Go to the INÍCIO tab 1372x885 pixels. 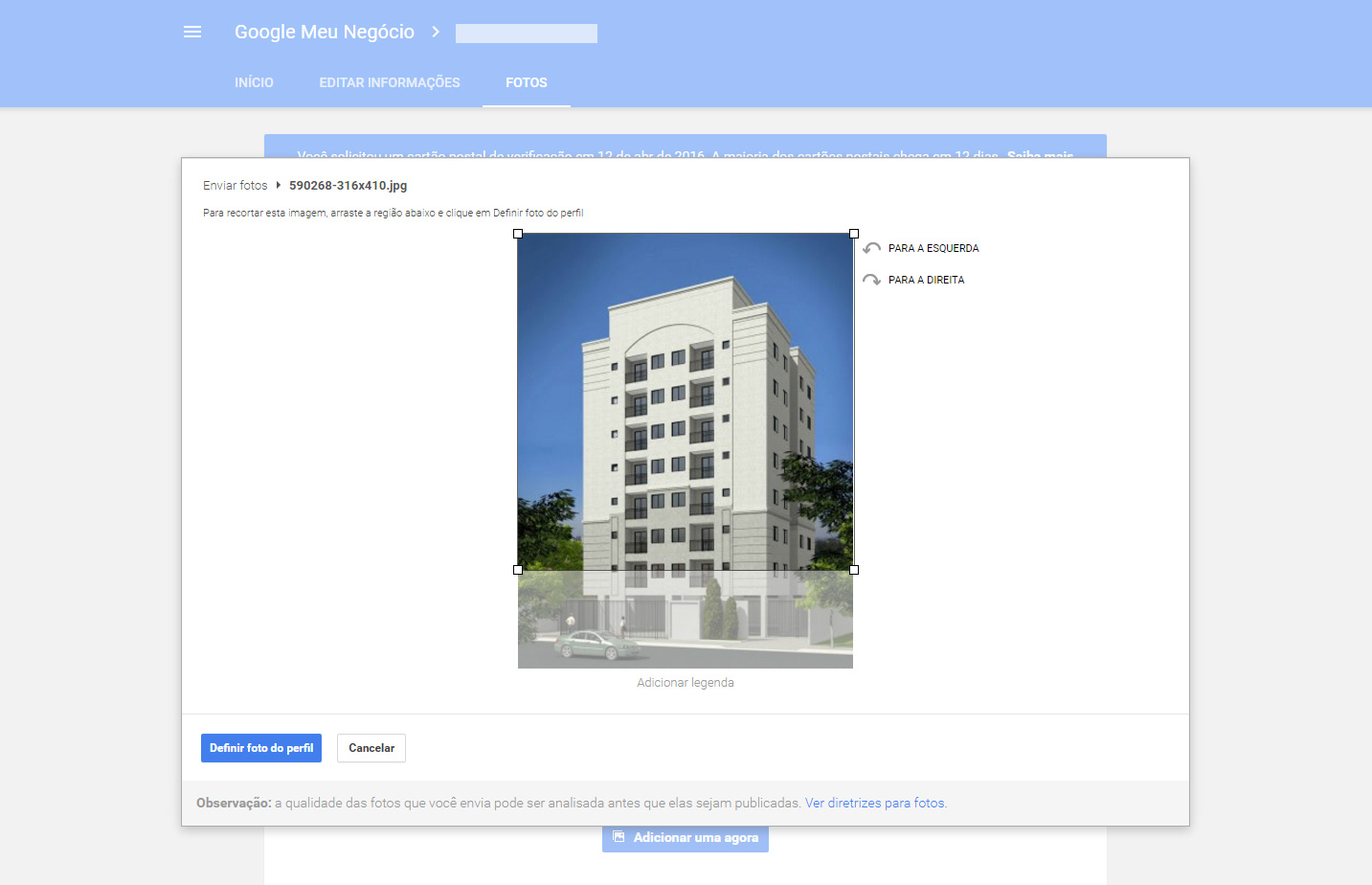pos(254,82)
